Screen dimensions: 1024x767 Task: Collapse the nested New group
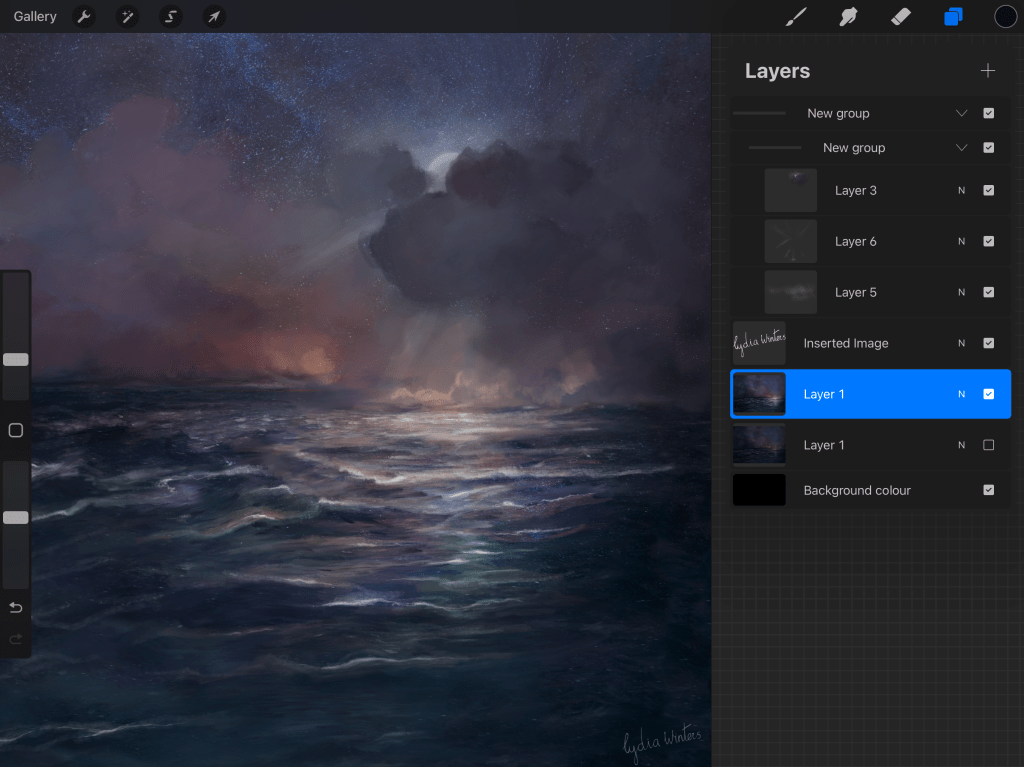pyautogui.click(x=961, y=148)
